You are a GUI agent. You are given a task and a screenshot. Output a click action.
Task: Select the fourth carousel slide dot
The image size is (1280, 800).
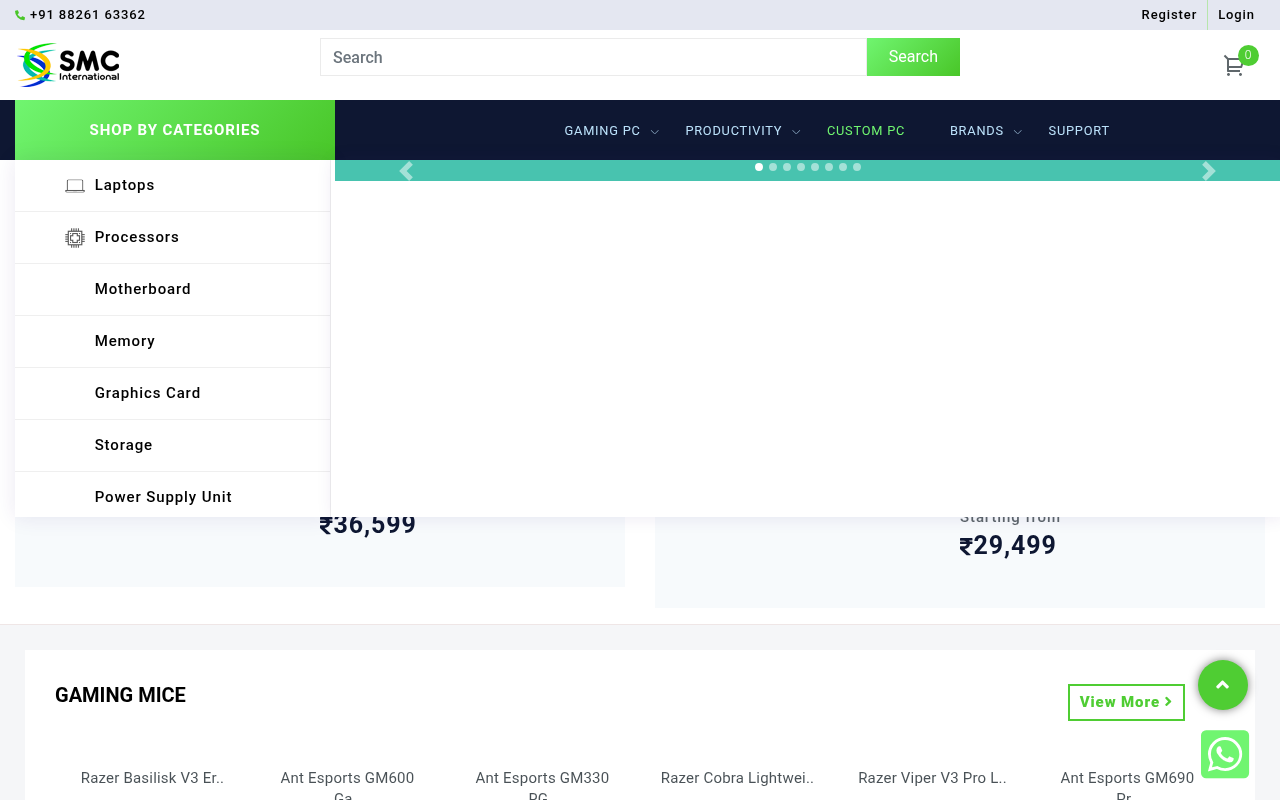(x=801, y=167)
